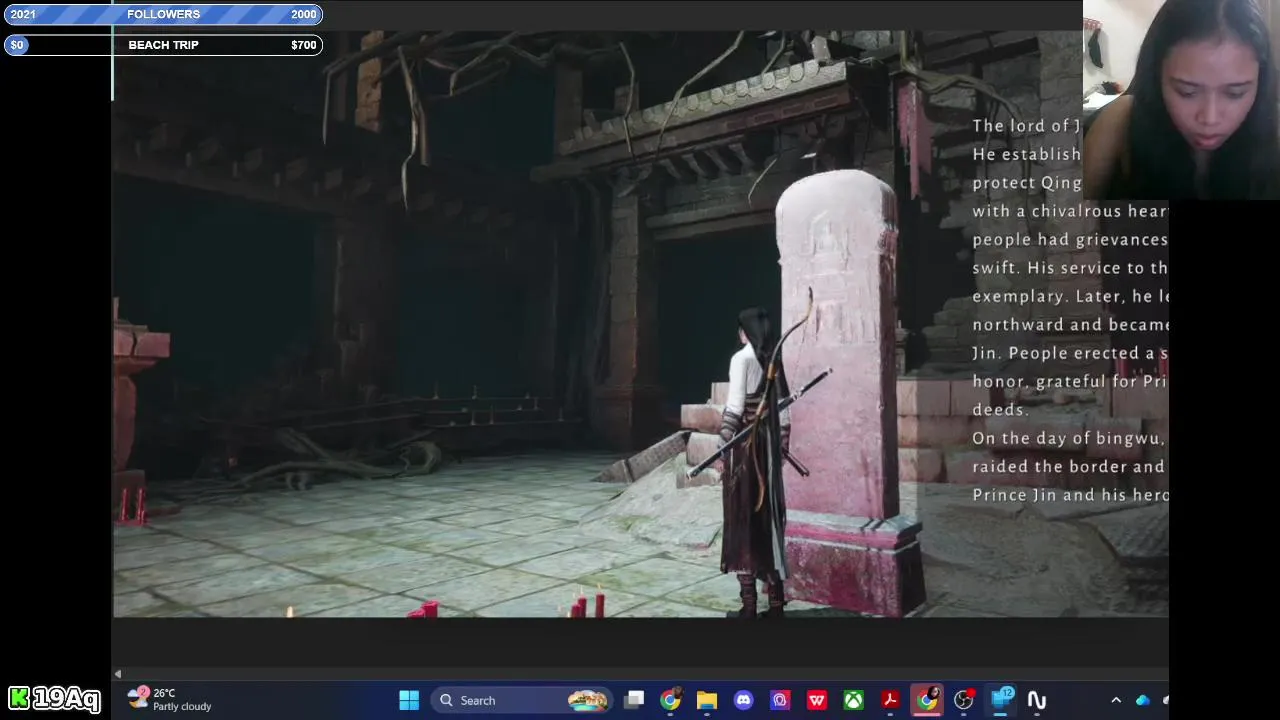Launch Discord from the taskbar

743,700
